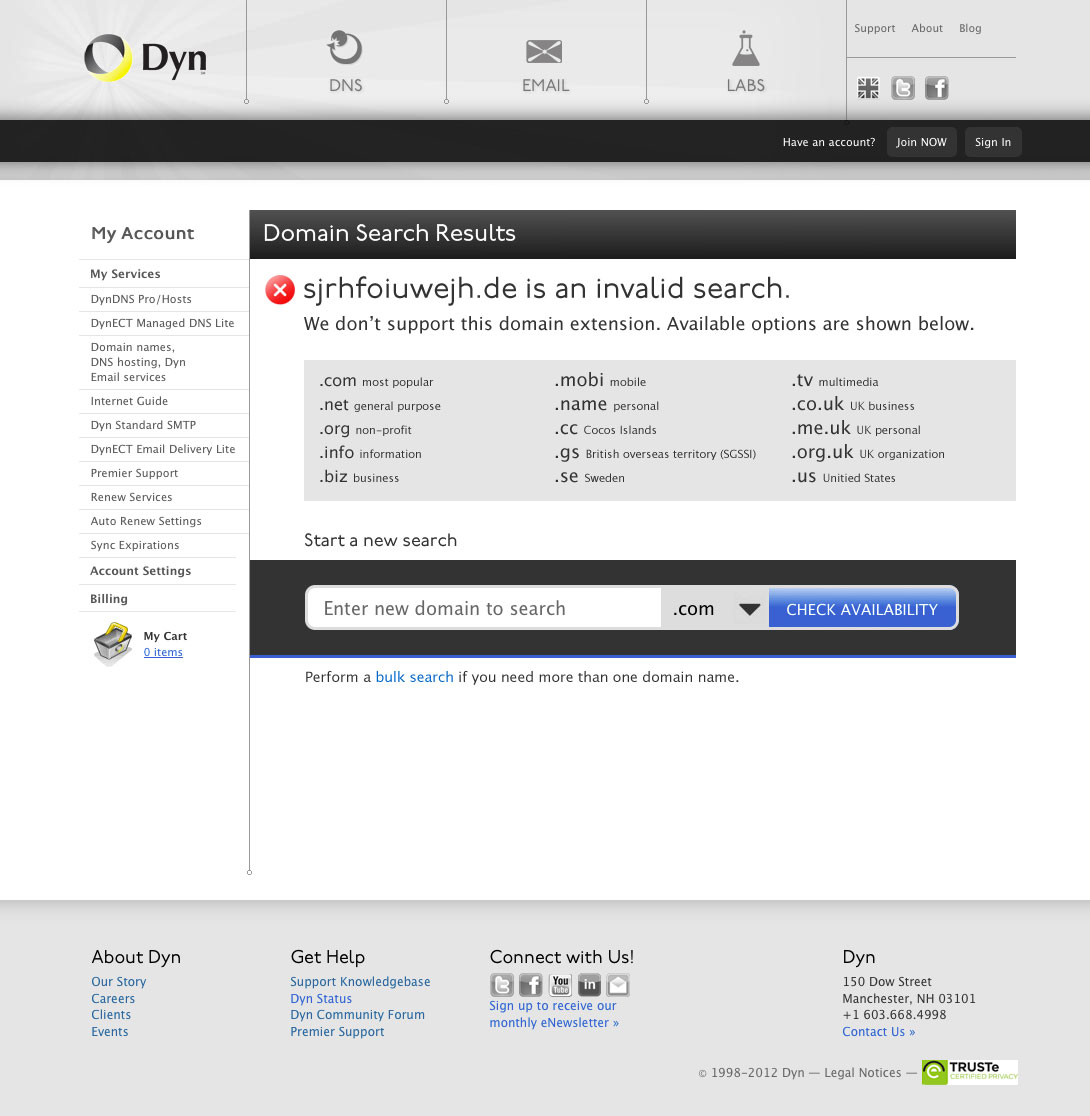Viewport: 1090px width, 1116px height.
Task: Open the '0 items' cart link
Action: point(163,652)
